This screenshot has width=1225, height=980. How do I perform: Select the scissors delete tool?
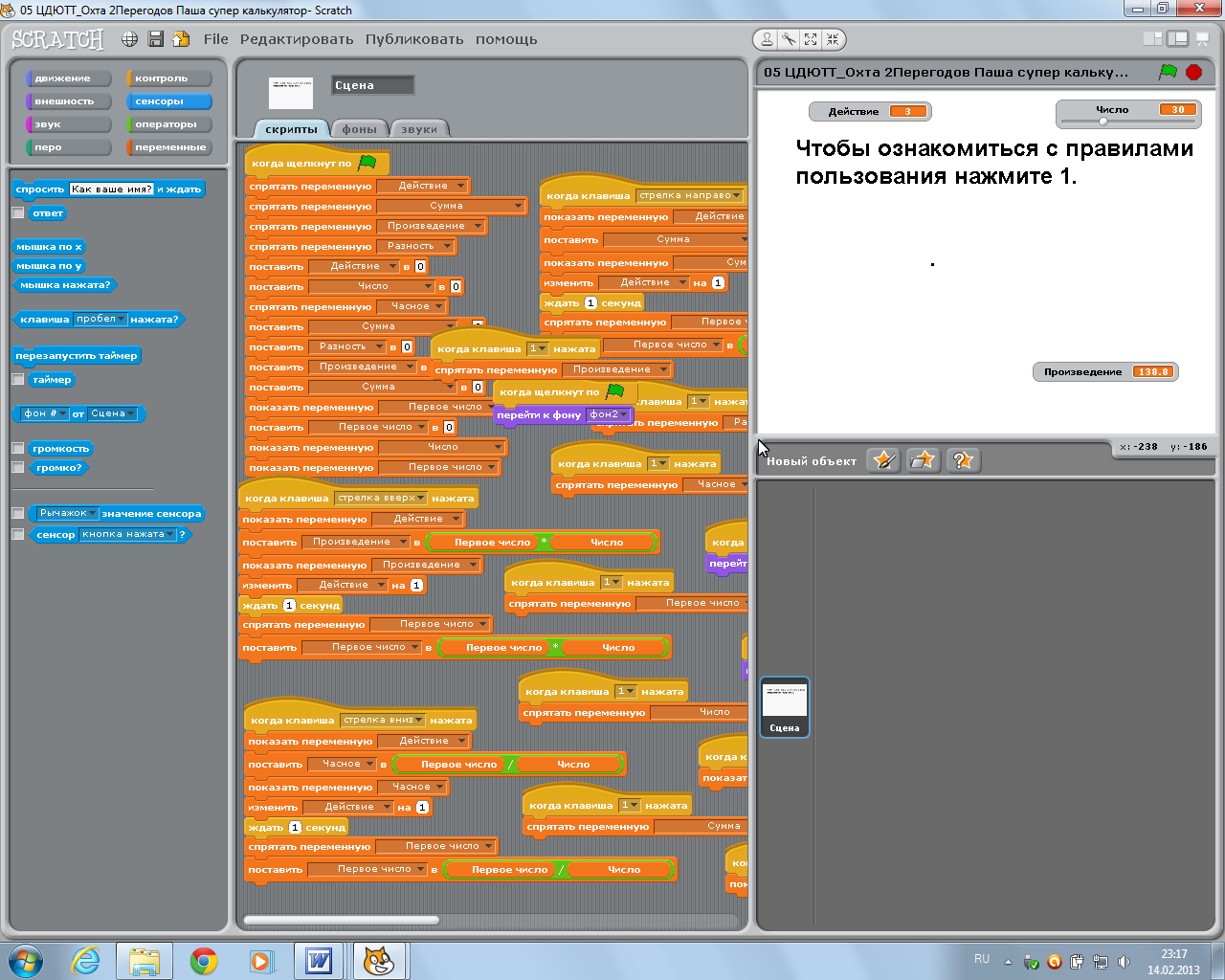click(x=789, y=39)
